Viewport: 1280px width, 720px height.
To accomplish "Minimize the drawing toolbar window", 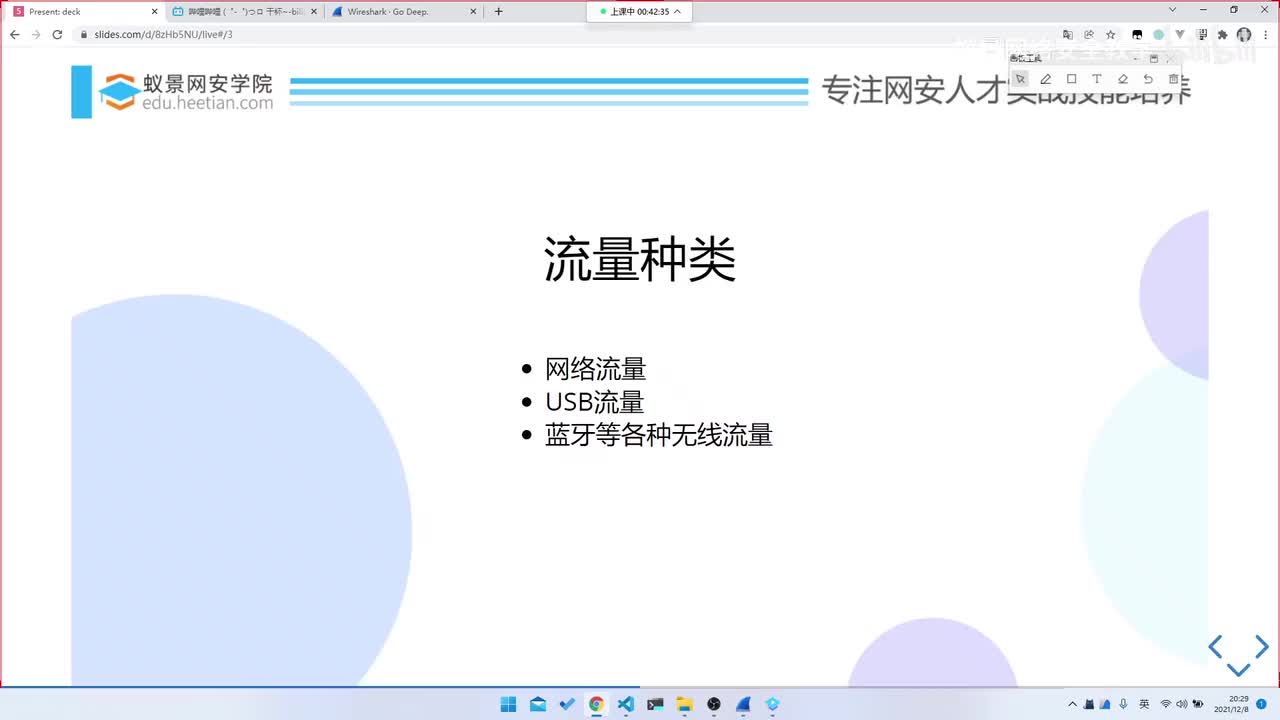I will point(1137,59).
